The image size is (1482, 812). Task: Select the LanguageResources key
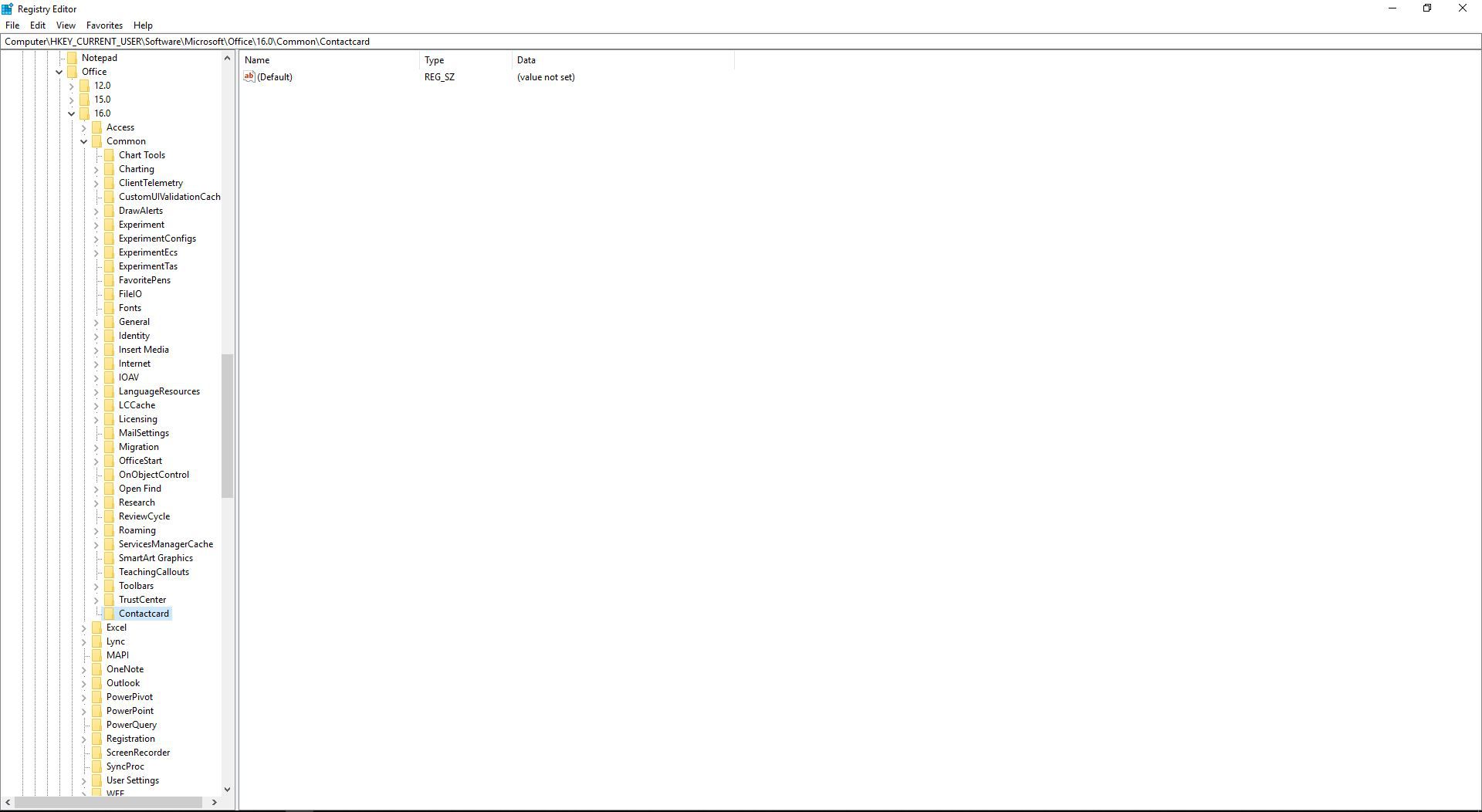(x=159, y=391)
